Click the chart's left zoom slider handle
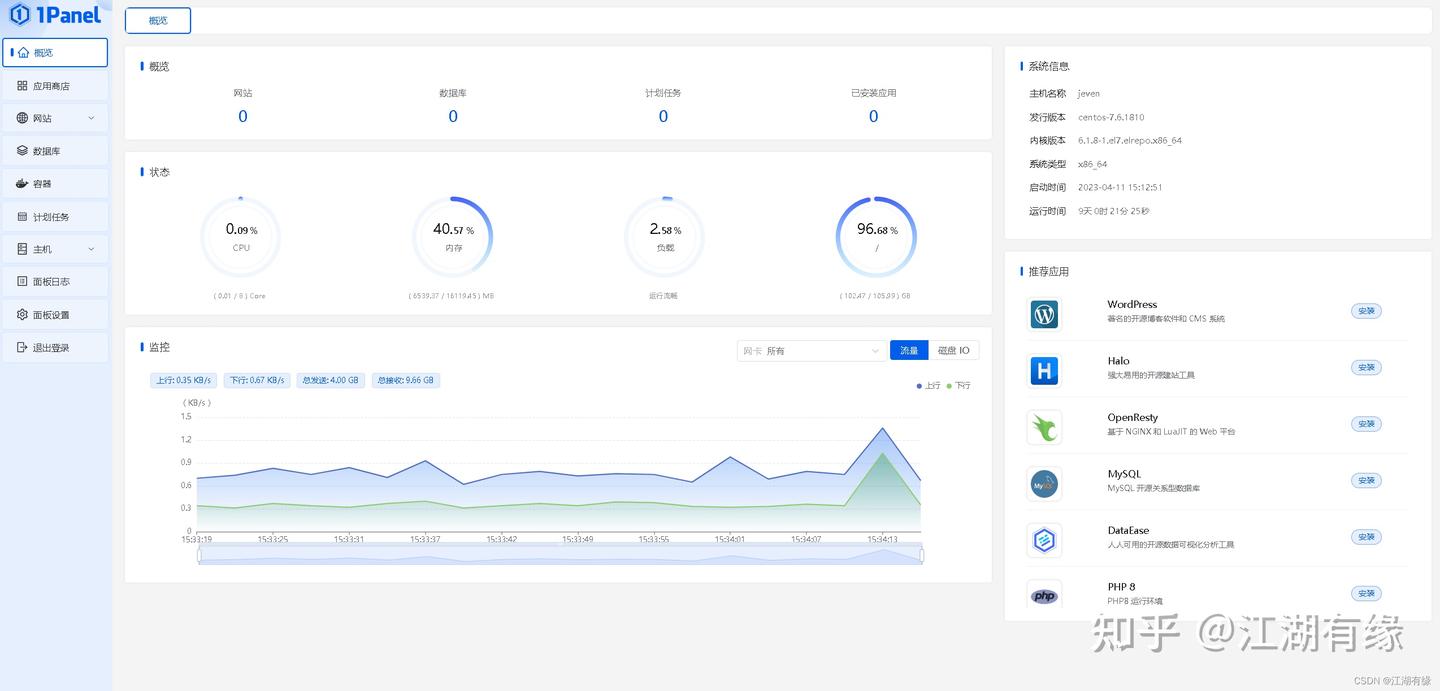Viewport: 1440px width, 691px height. tap(199, 555)
